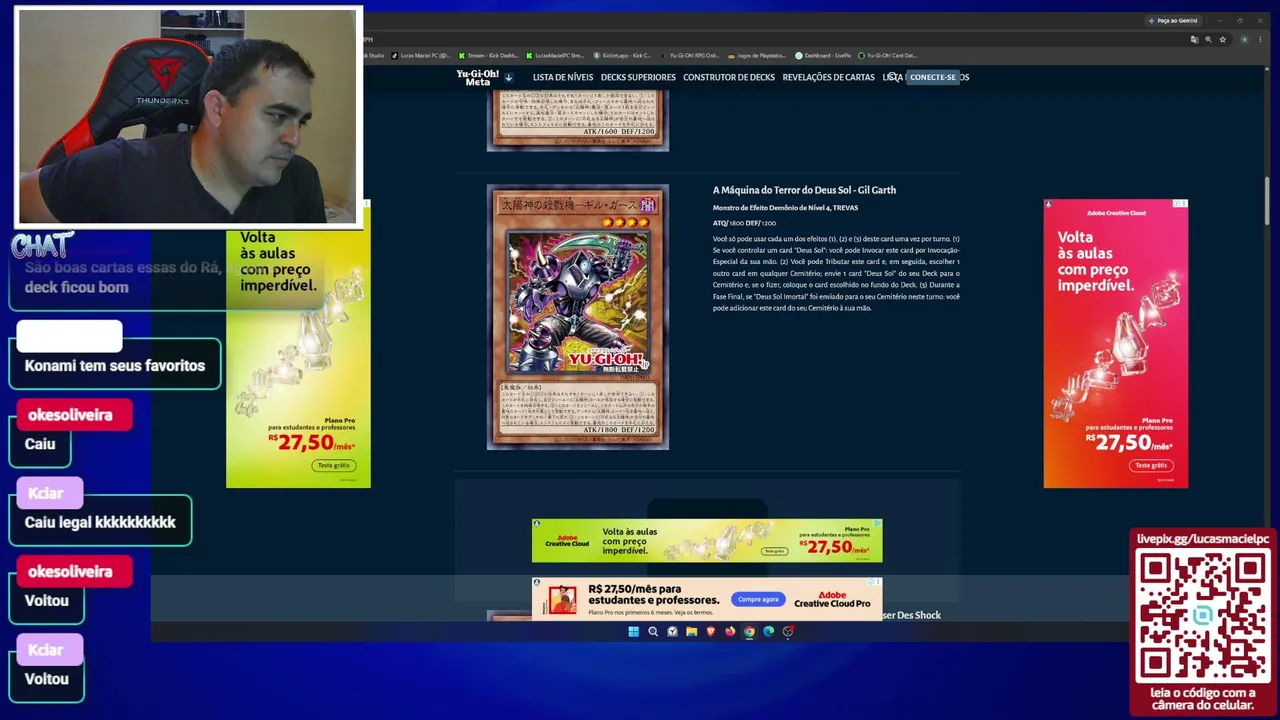Open the Yu-Gi-Oh! RPG Online bookmark
The image size is (1280, 720).
click(x=690, y=55)
